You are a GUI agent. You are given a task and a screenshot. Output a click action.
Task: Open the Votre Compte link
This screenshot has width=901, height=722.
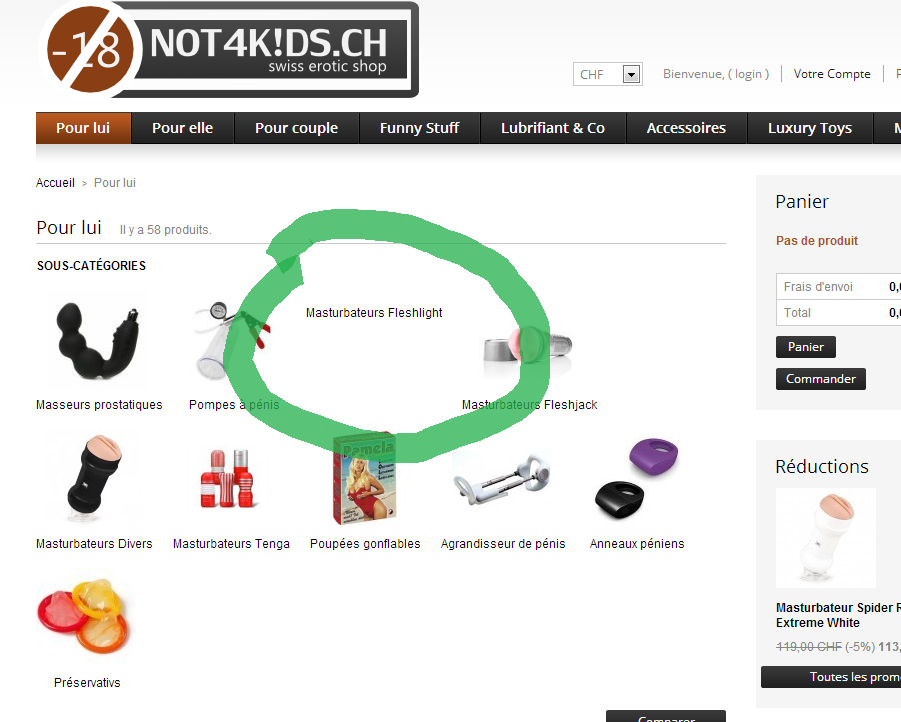click(x=832, y=74)
